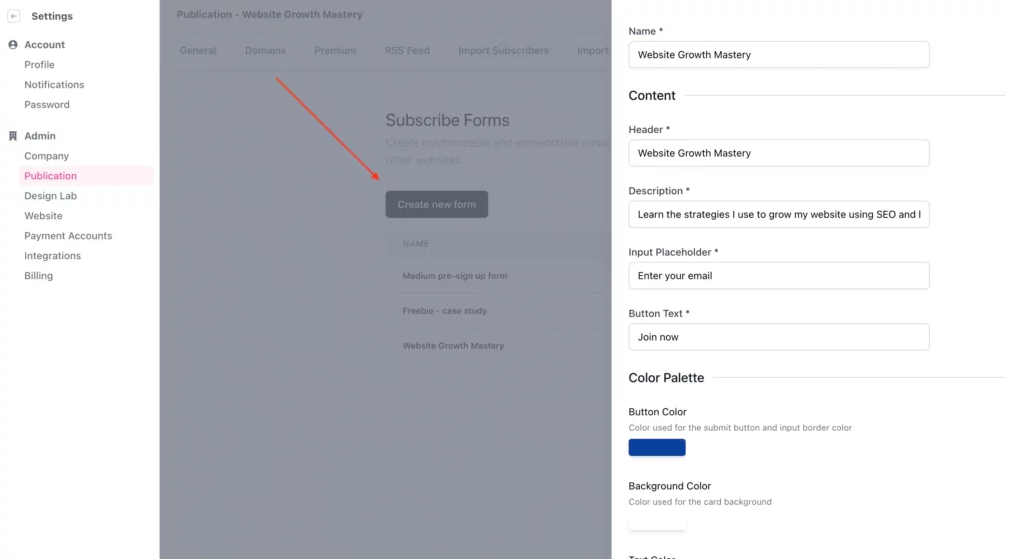Open the Password settings

click(47, 105)
